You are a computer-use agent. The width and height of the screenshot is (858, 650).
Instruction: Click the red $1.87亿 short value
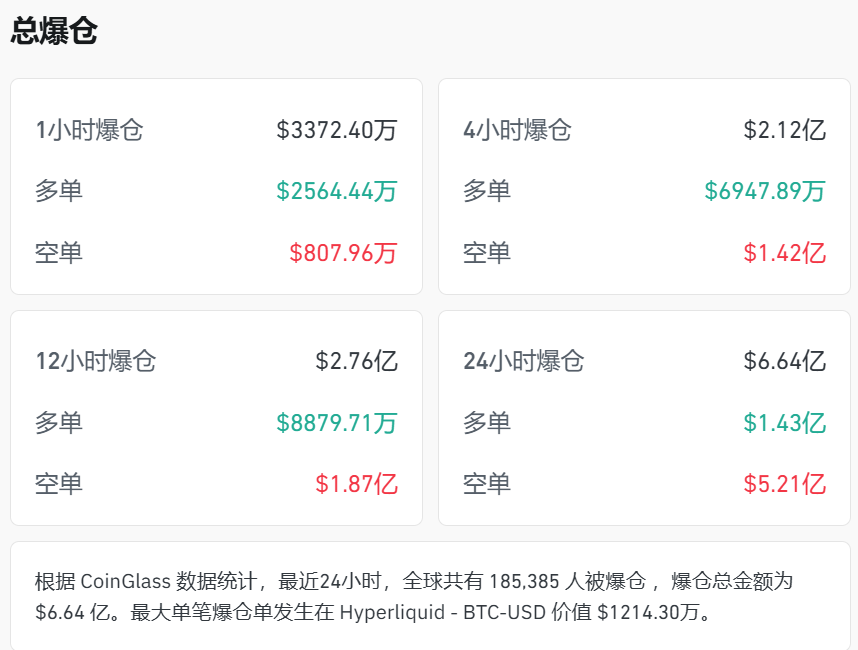357,485
